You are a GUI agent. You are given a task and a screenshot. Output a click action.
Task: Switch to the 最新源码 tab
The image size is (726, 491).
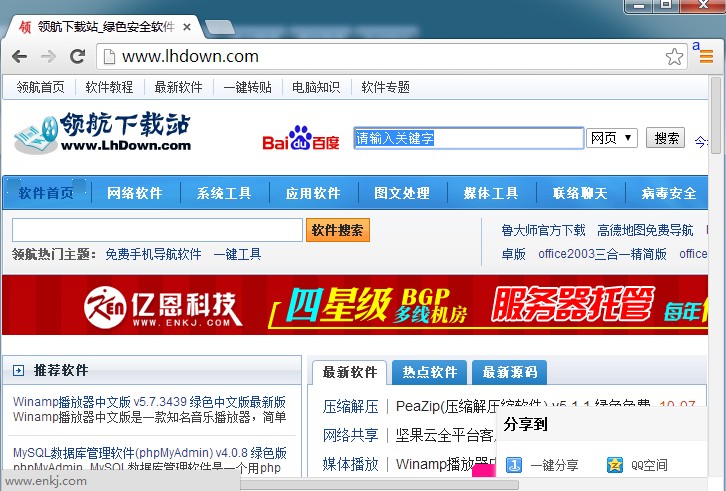pyautogui.click(x=509, y=372)
